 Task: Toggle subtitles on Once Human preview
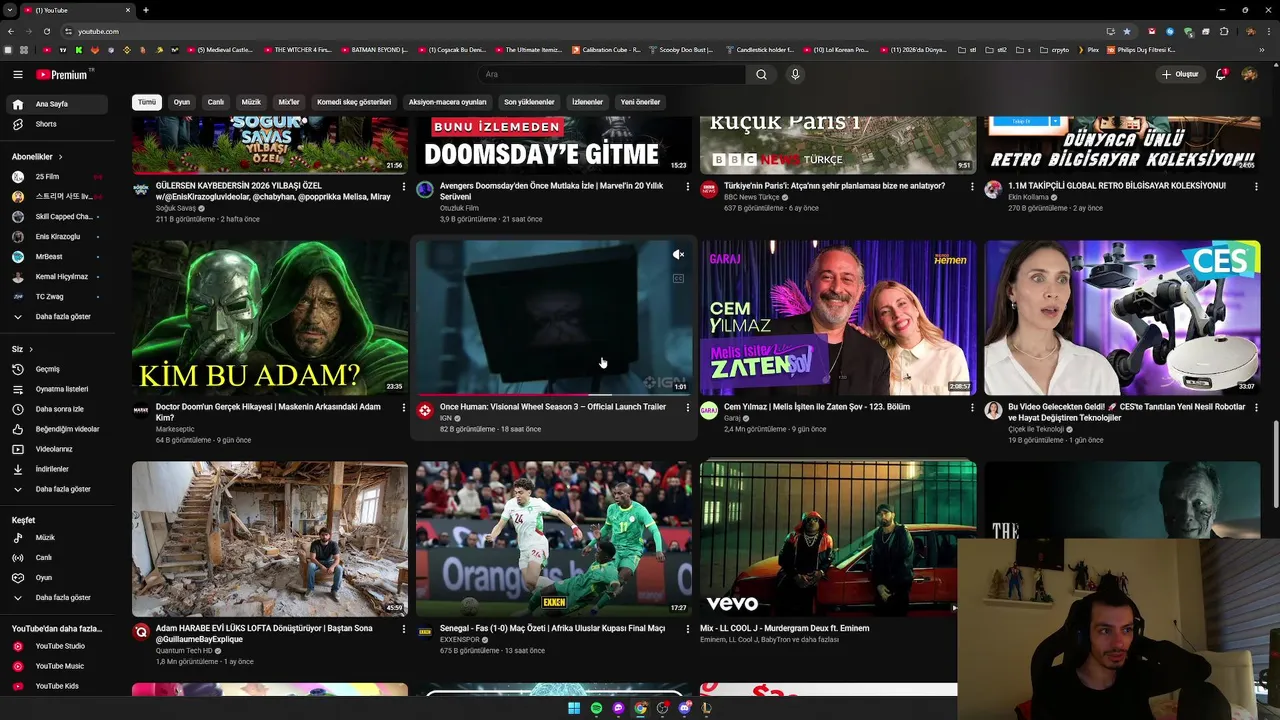point(678,279)
